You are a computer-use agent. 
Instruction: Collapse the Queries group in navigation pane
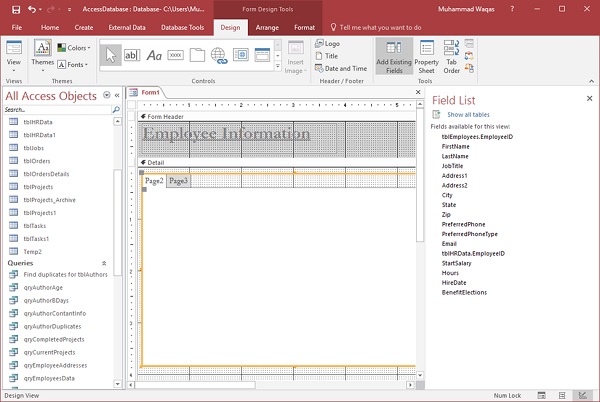(x=104, y=263)
